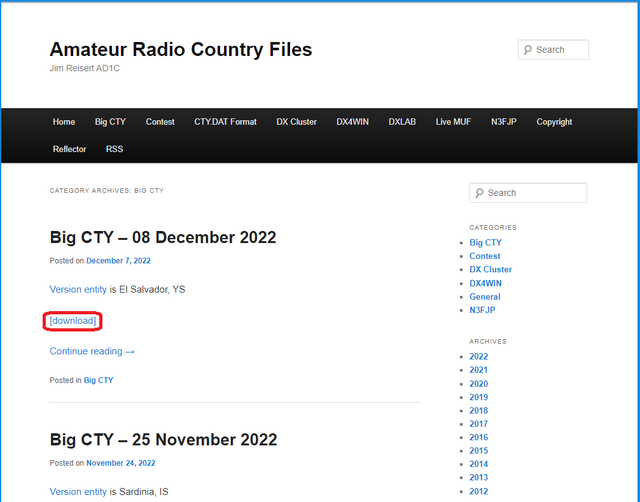Click Continue reading link
Image resolution: width=640 pixels, height=502 pixels.
(92, 351)
